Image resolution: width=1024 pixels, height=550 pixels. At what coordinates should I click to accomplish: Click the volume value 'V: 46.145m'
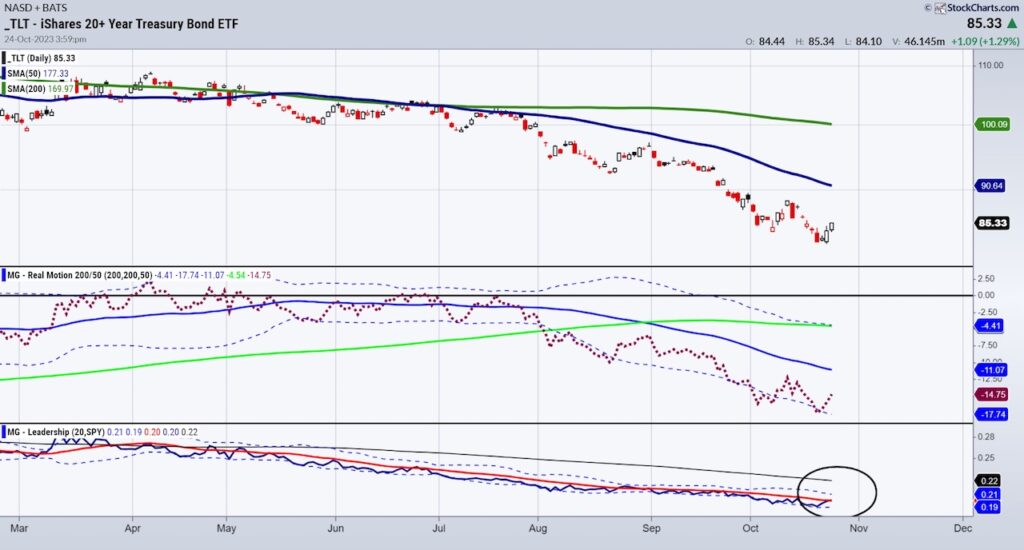point(918,41)
